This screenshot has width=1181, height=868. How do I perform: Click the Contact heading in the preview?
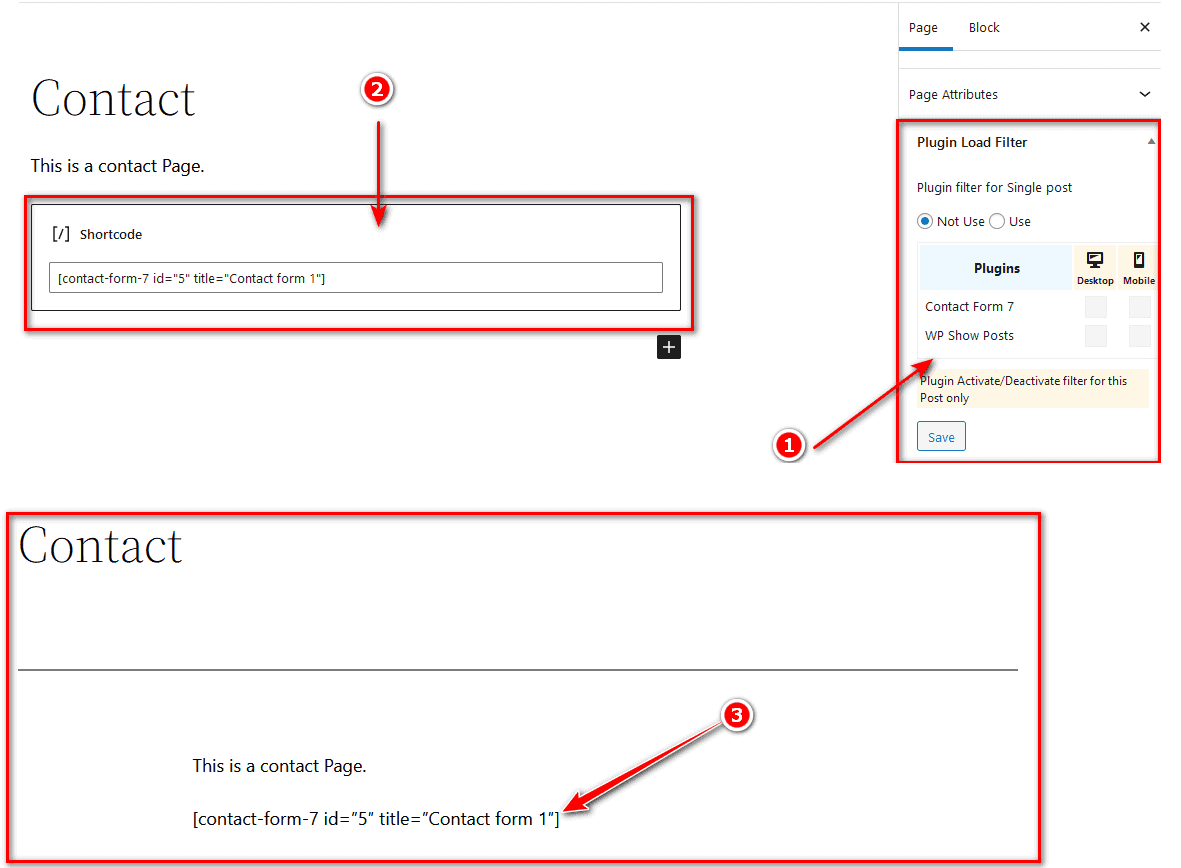coord(100,546)
